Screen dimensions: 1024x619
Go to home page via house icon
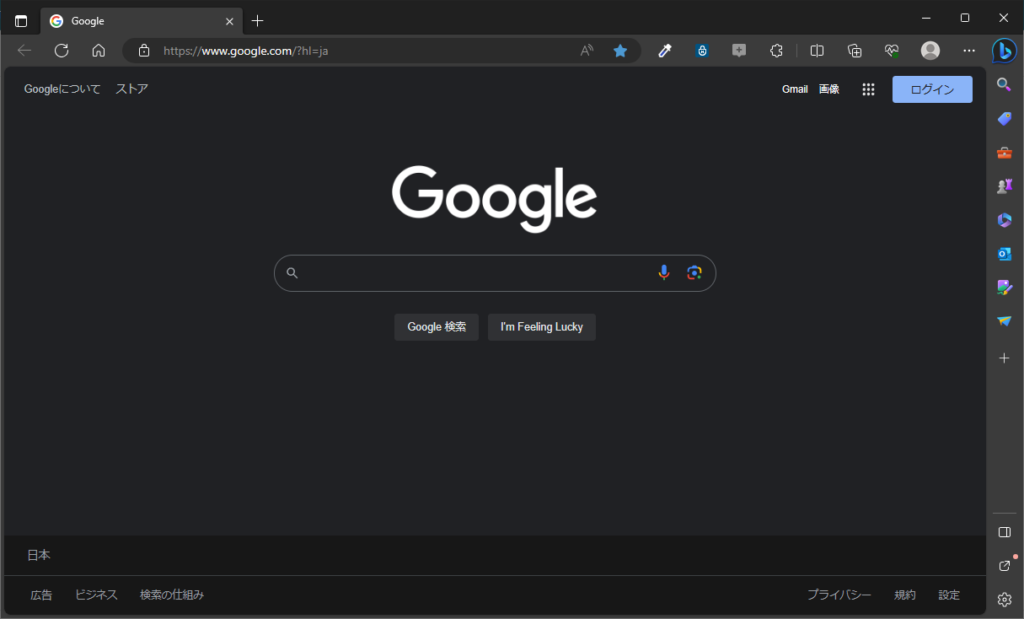click(x=99, y=50)
